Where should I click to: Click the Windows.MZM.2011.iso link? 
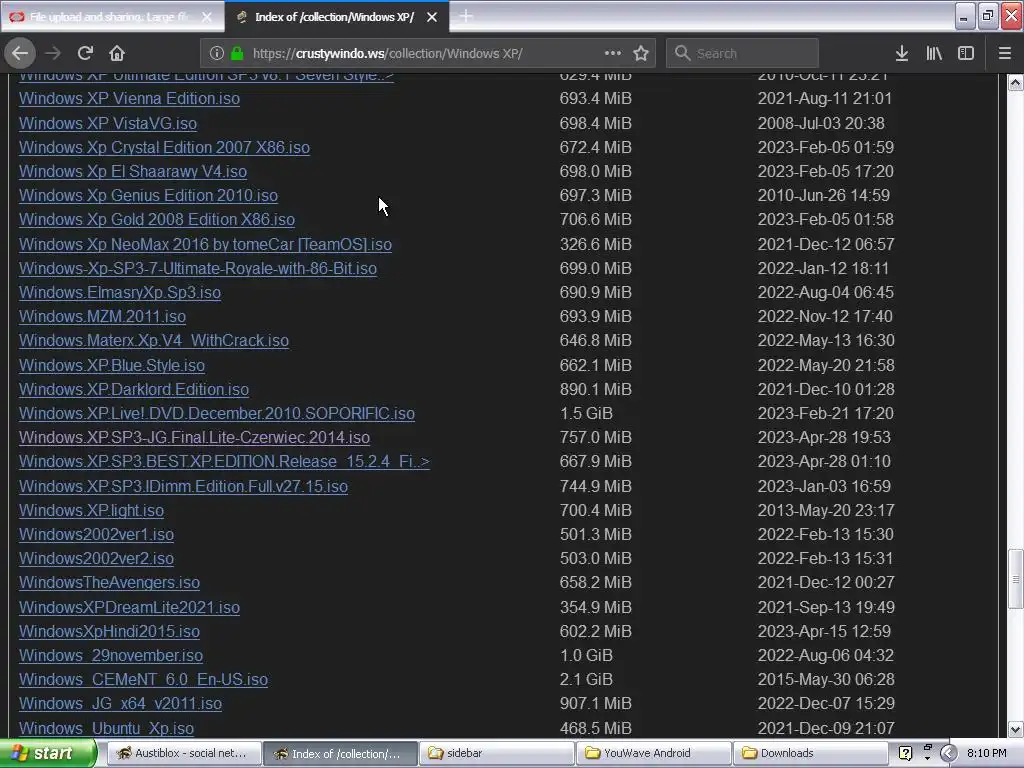tap(103, 317)
